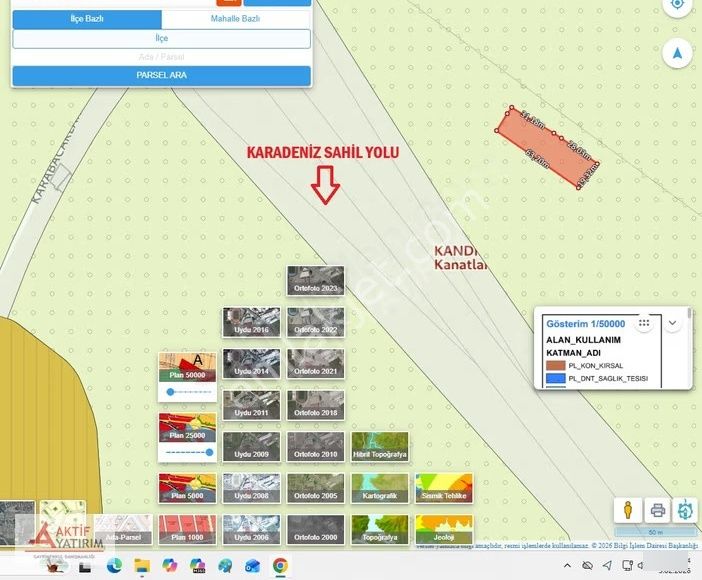Viewport: 702px width, 580px height.
Task: Click the PARSEL ARA button
Action: click(162, 75)
